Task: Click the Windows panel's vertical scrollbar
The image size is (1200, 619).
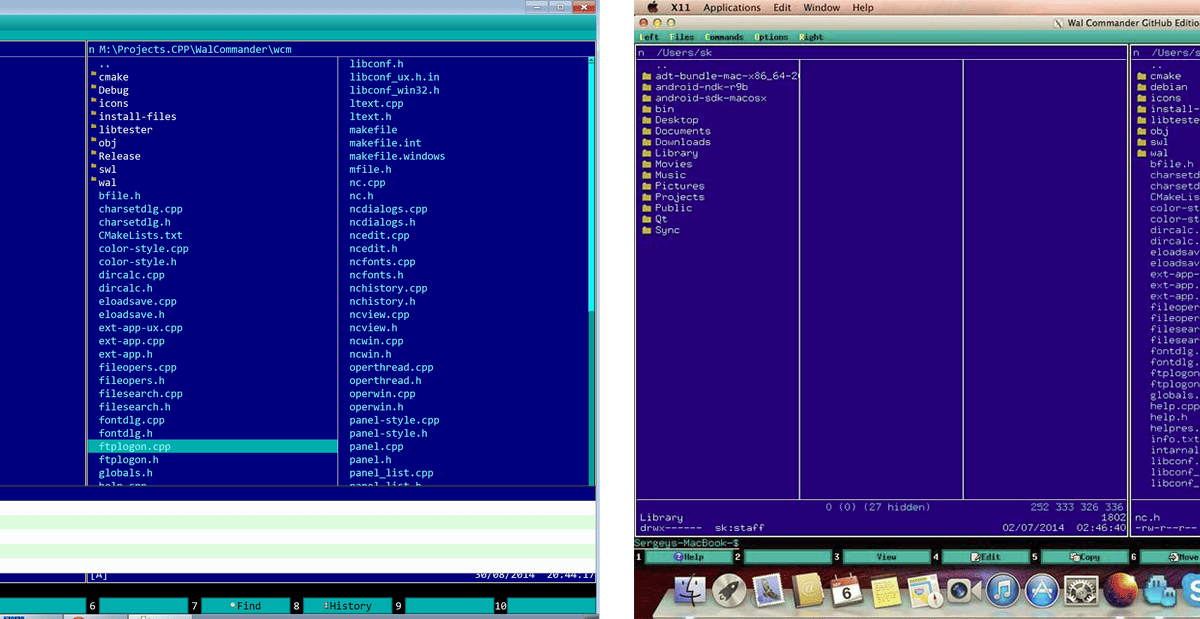Action: coord(591,270)
